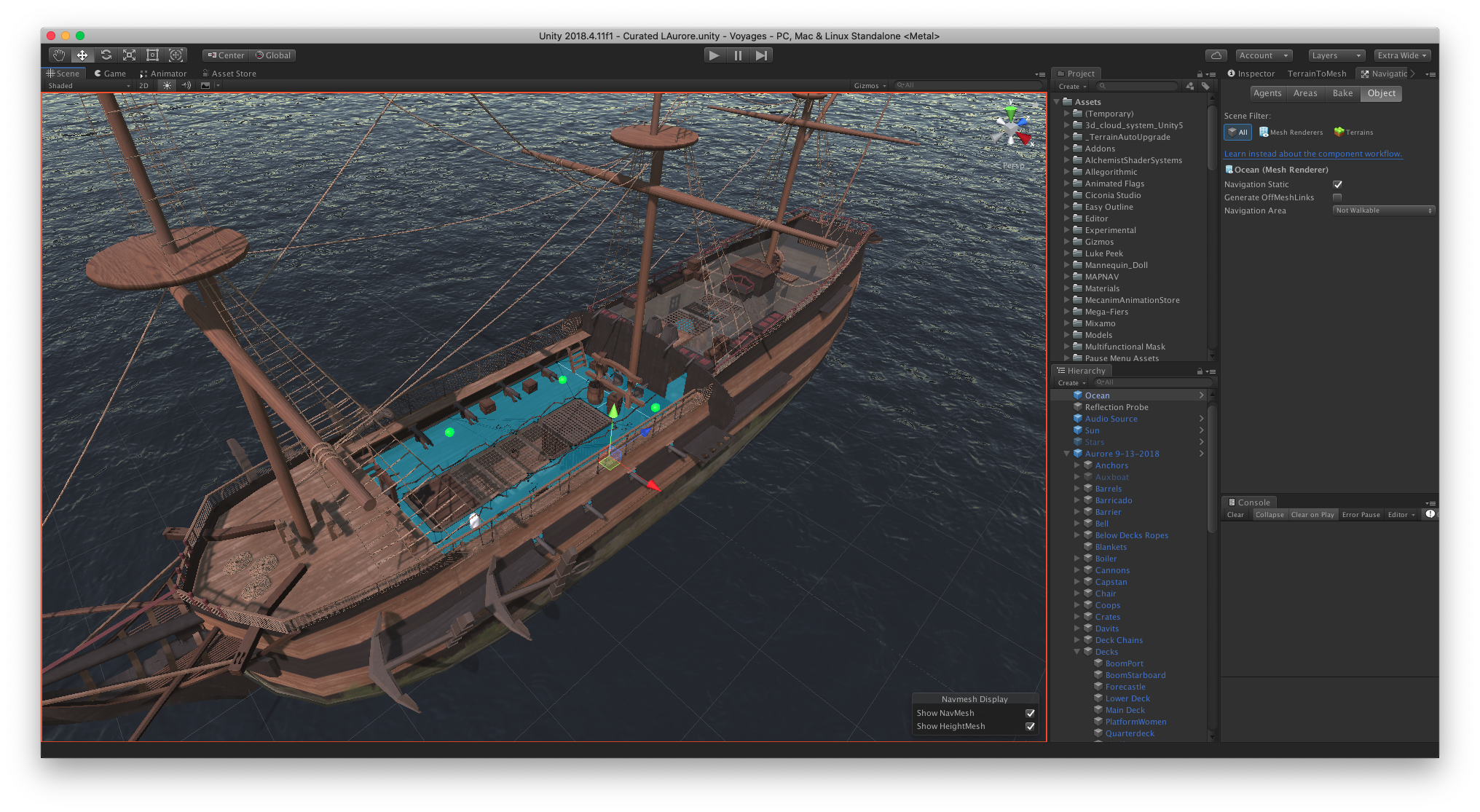This screenshot has height=812, width=1480.
Task: Click Clear in the Console
Action: 1235,515
